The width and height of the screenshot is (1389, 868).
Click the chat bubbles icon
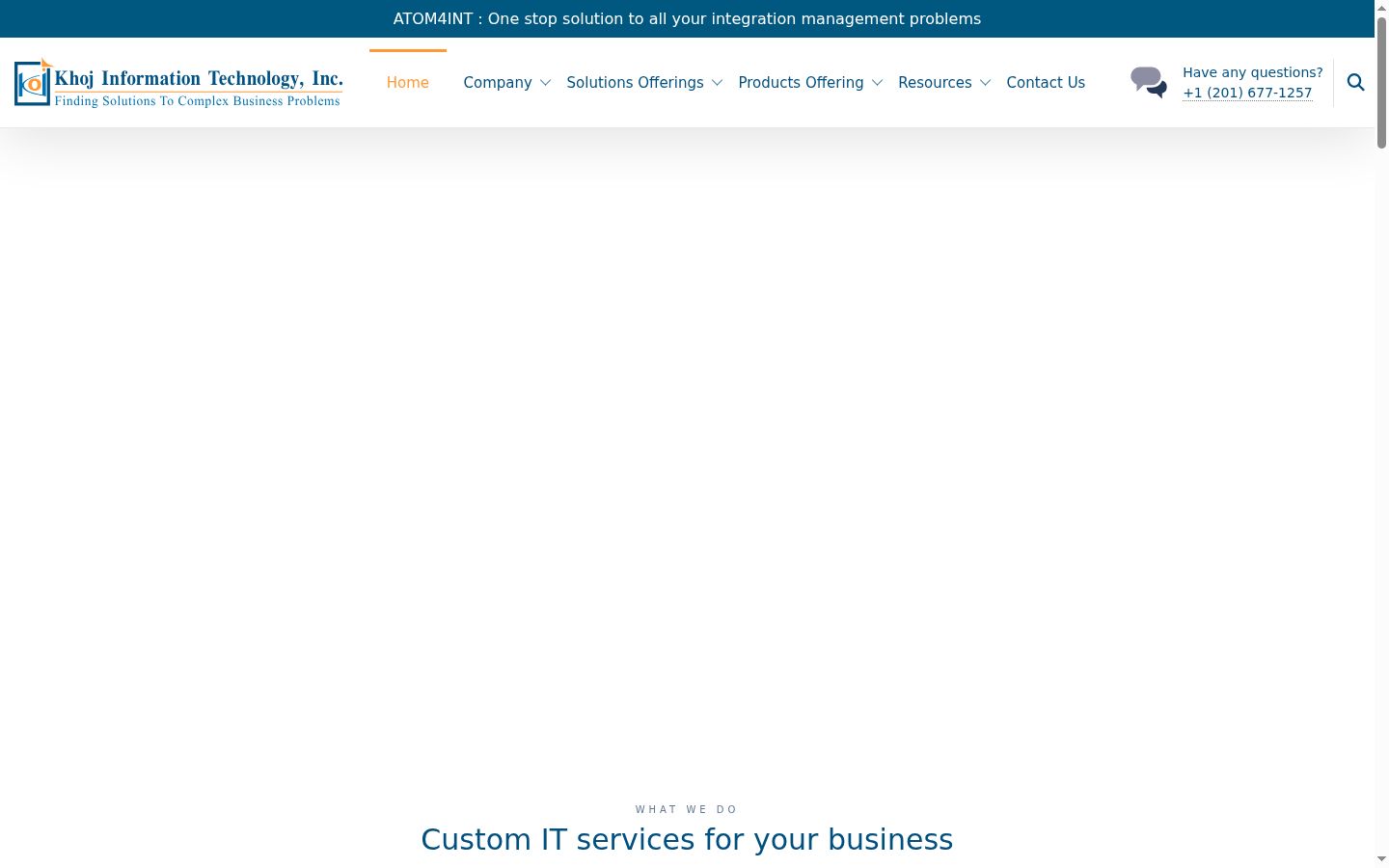pos(1149,82)
